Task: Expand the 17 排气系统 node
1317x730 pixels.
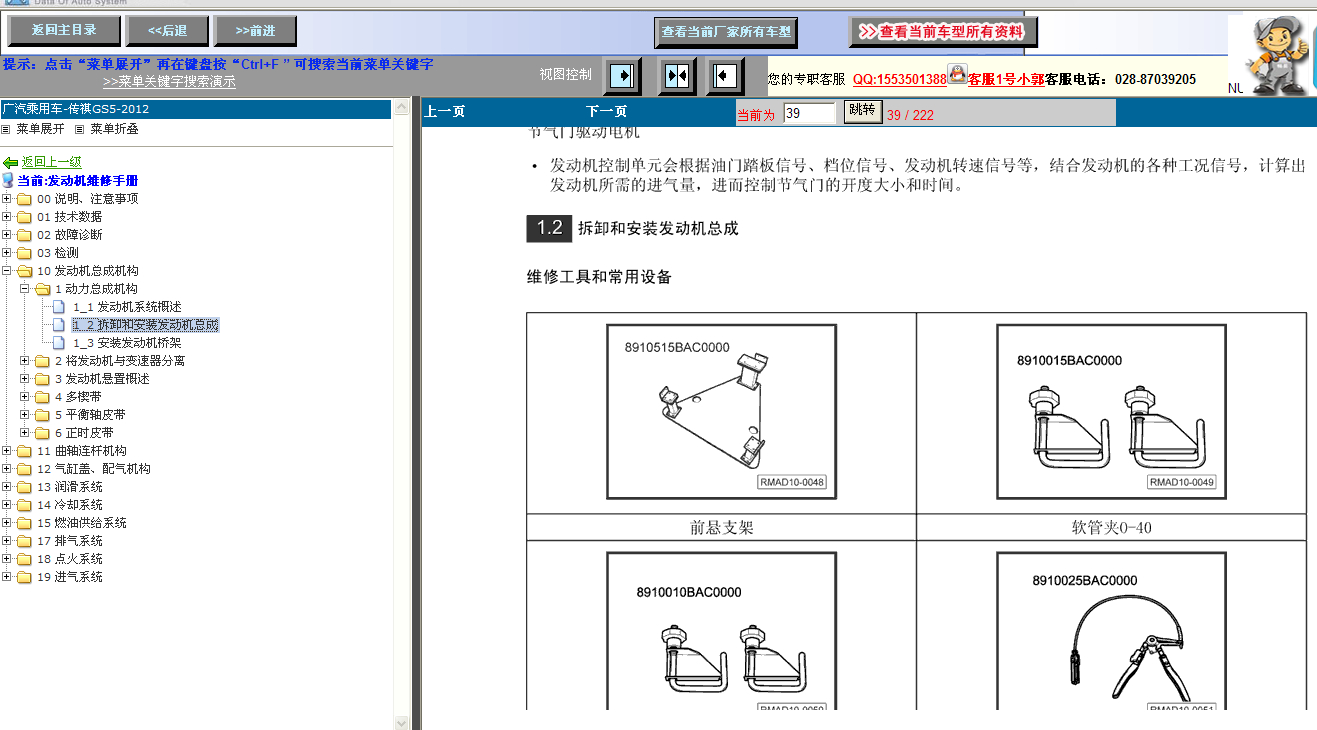Action: pyautogui.click(x=7, y=540)
